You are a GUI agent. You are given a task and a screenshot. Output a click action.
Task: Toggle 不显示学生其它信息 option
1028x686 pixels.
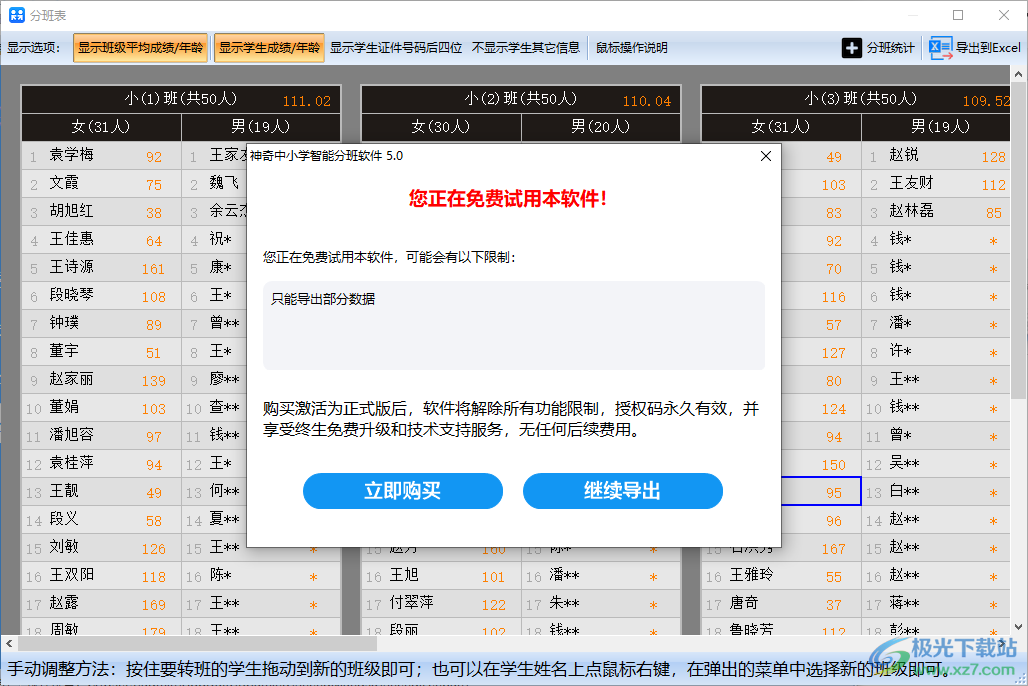tap(526, 48)
